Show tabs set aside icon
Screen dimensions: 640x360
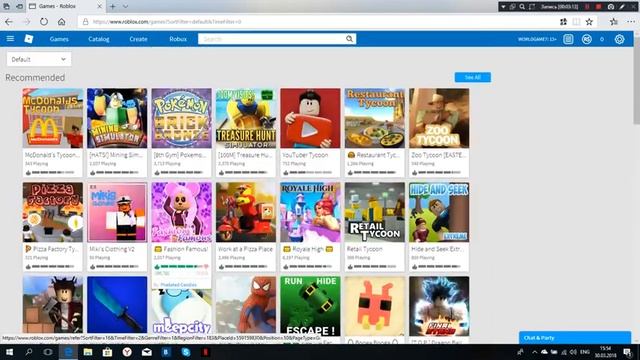click(7, 6)
